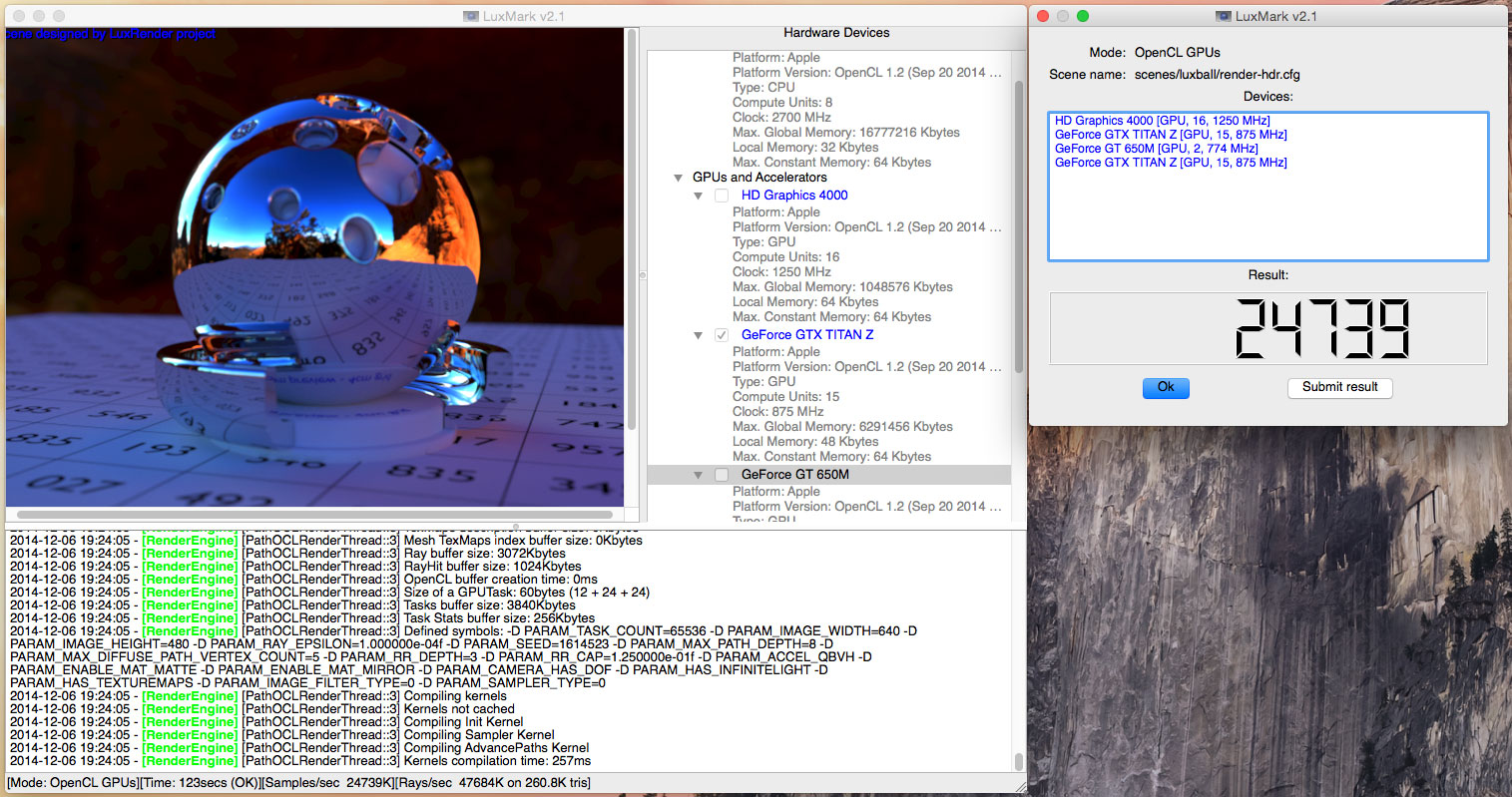
Task: Select GeForce GT 650M entry in Devices list
Action: click(x=1157, y=149)
